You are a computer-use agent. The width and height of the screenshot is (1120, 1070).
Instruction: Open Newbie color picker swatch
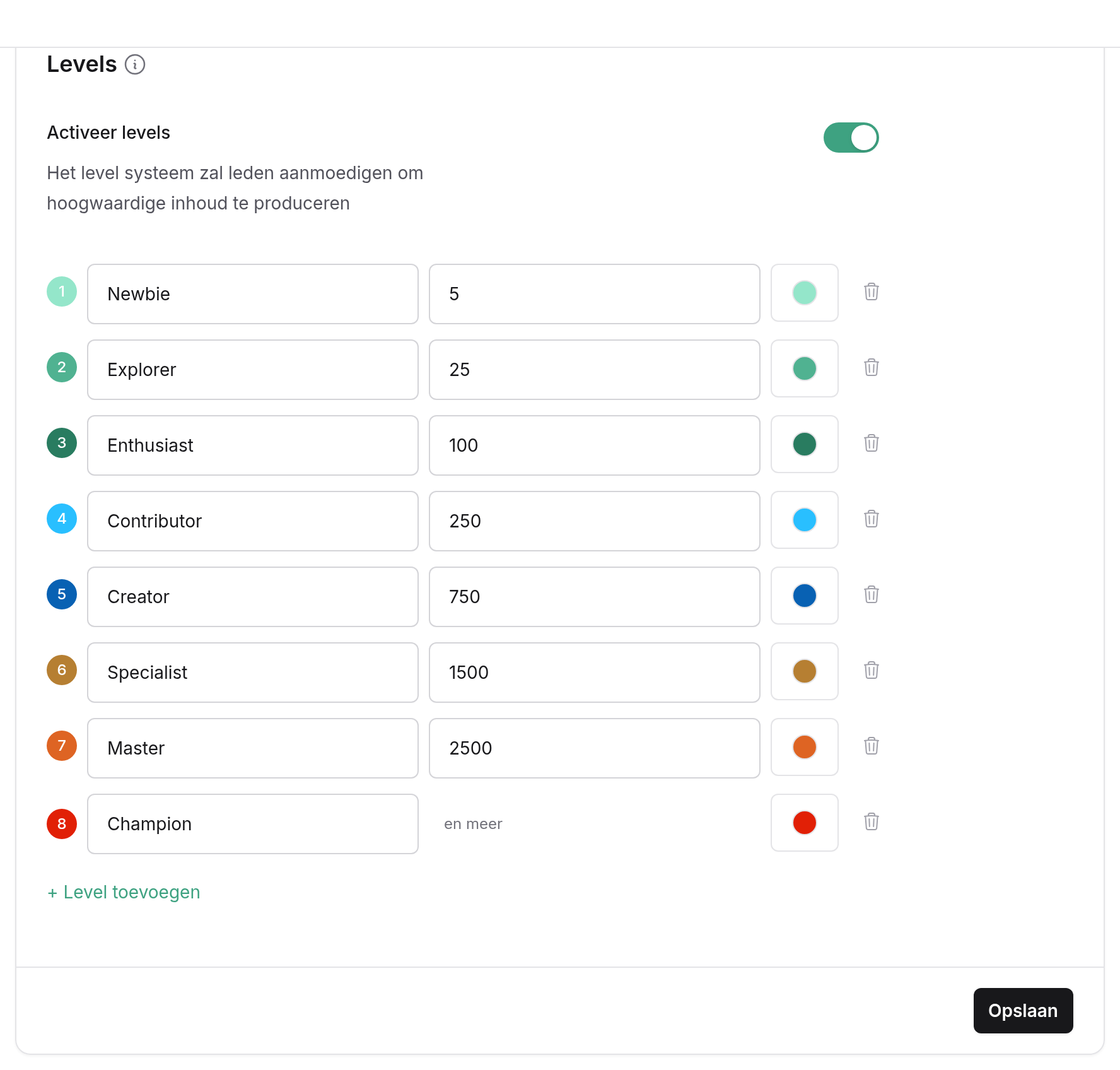[805, 293]
